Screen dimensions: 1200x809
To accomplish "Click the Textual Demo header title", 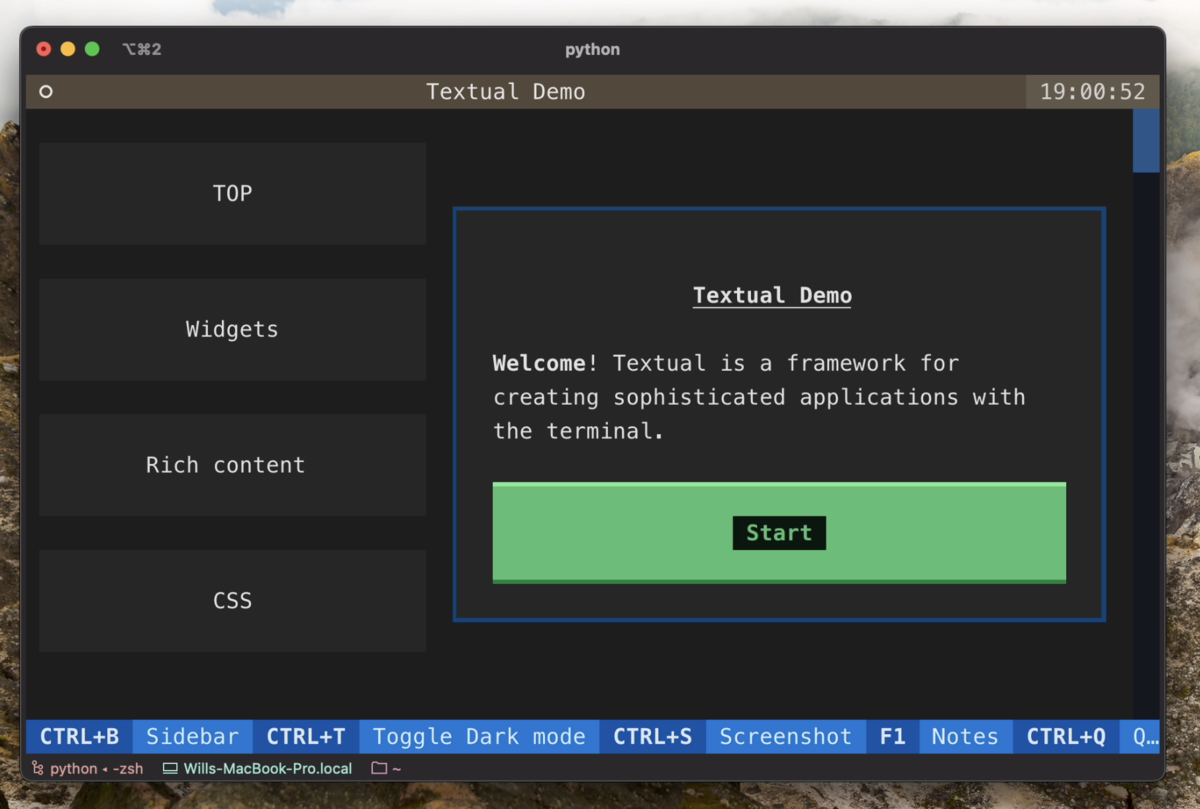I will (506, 92).
